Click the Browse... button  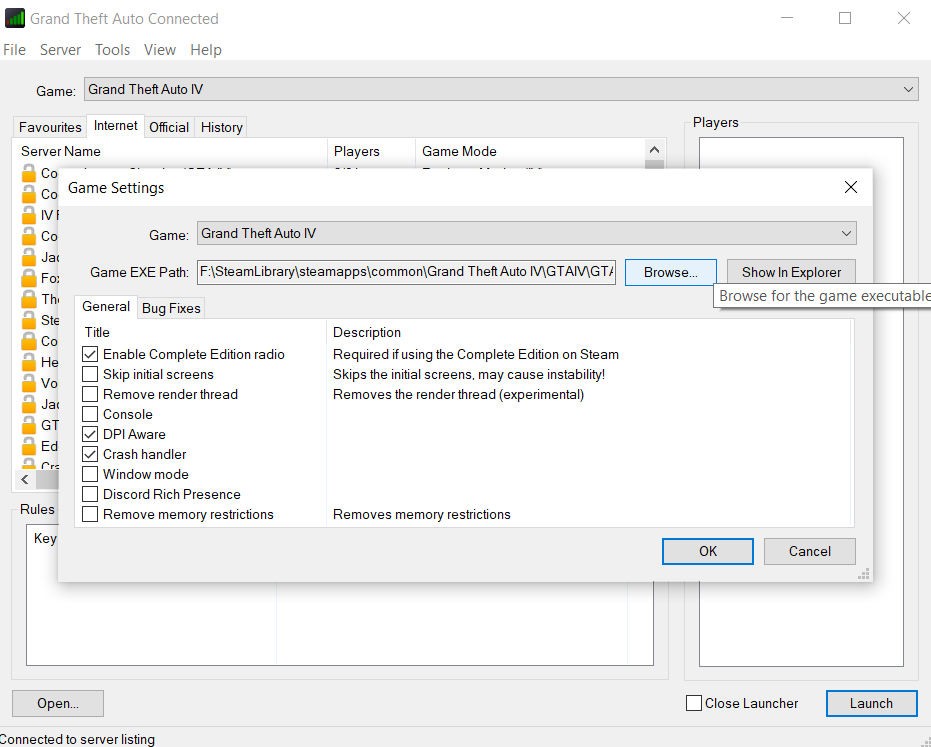(x=670, y=272)
